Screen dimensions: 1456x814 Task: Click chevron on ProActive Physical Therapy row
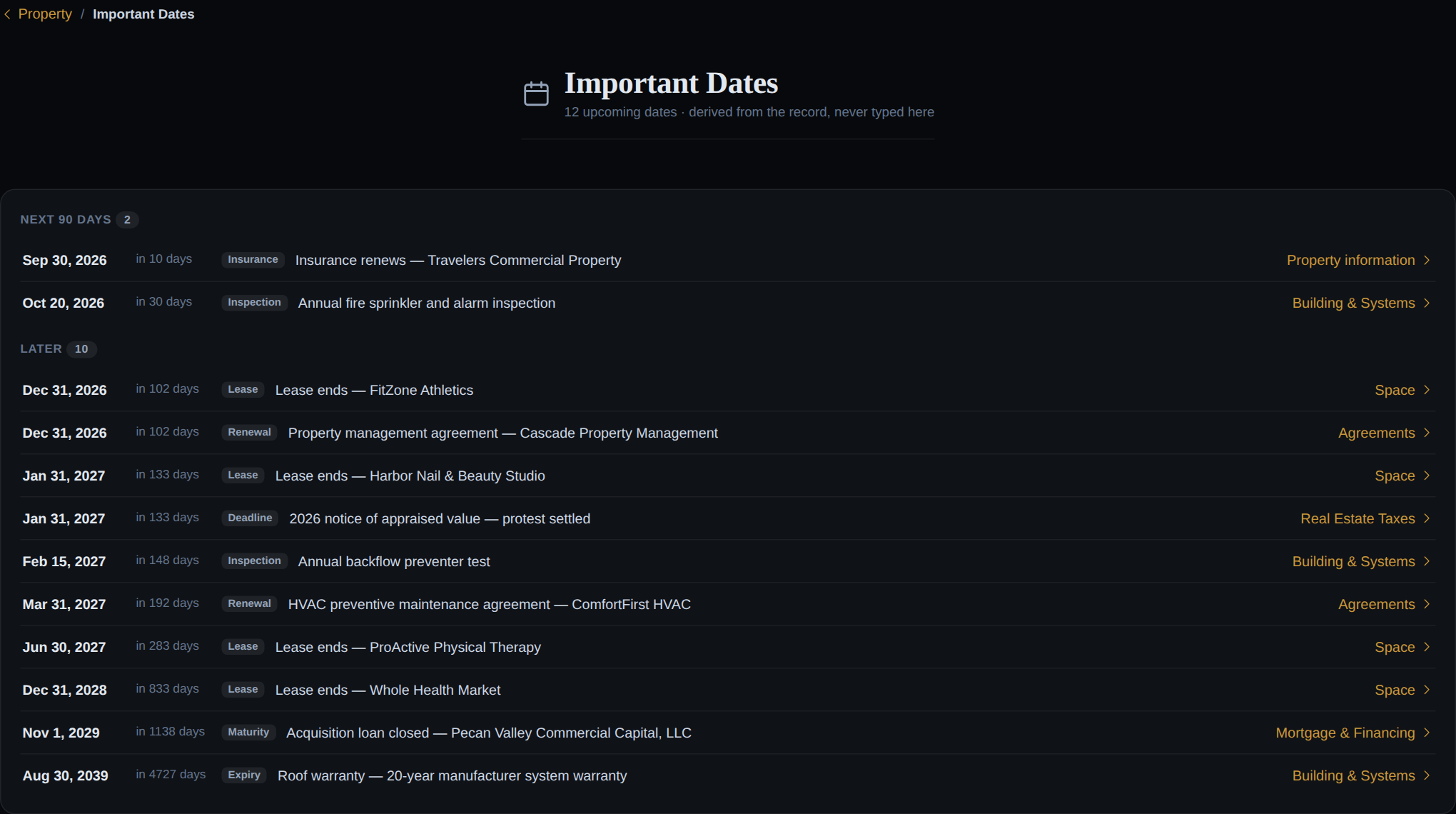[x=1427, y=647]
